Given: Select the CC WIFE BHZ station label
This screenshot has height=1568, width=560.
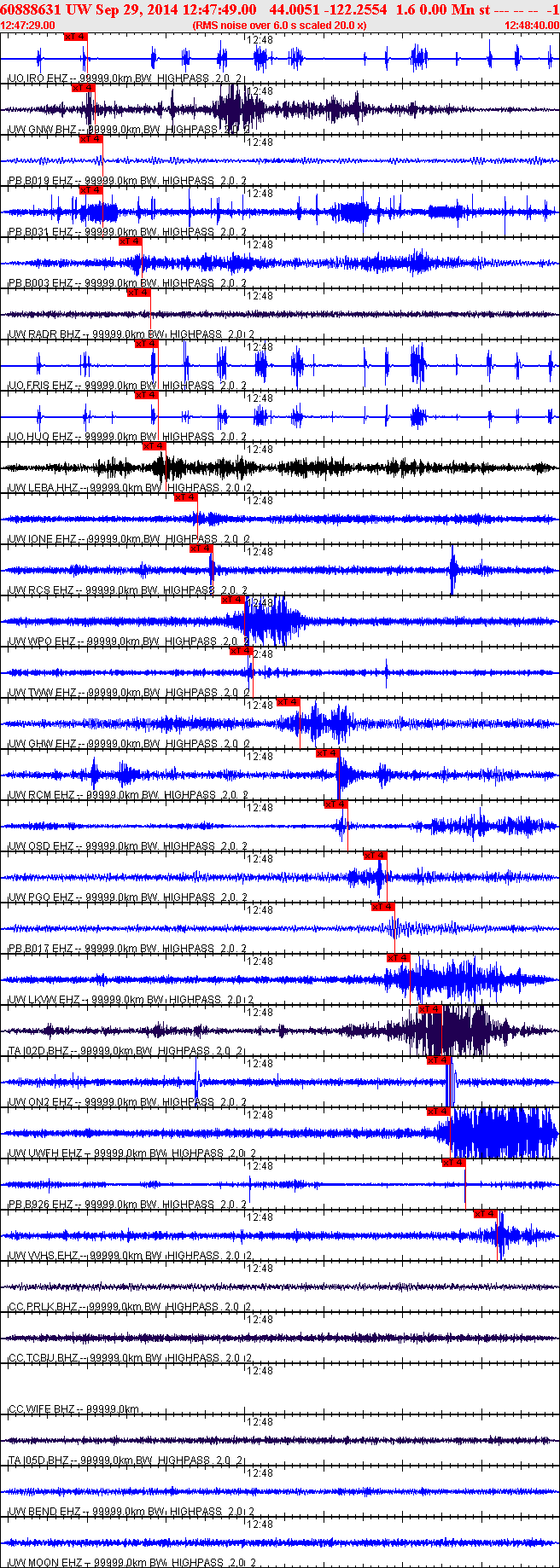Looking at the screenshot, I should (42, 1409).
